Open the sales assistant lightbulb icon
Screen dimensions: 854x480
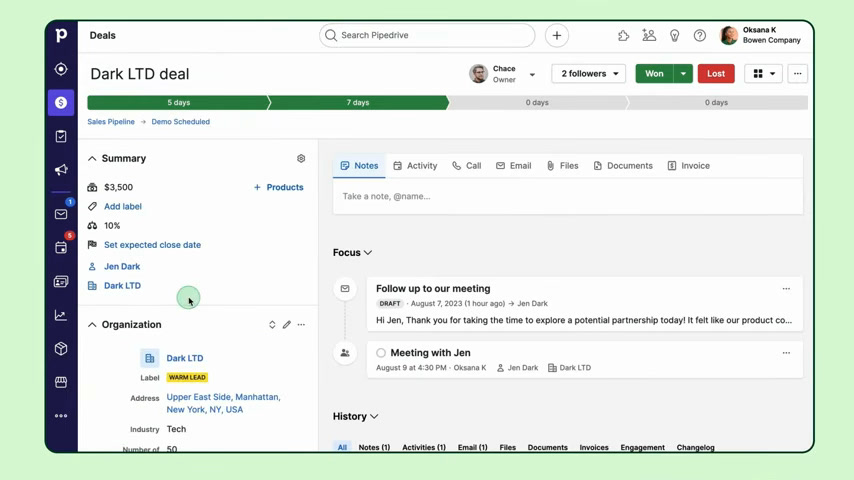[x=674, y=36]
